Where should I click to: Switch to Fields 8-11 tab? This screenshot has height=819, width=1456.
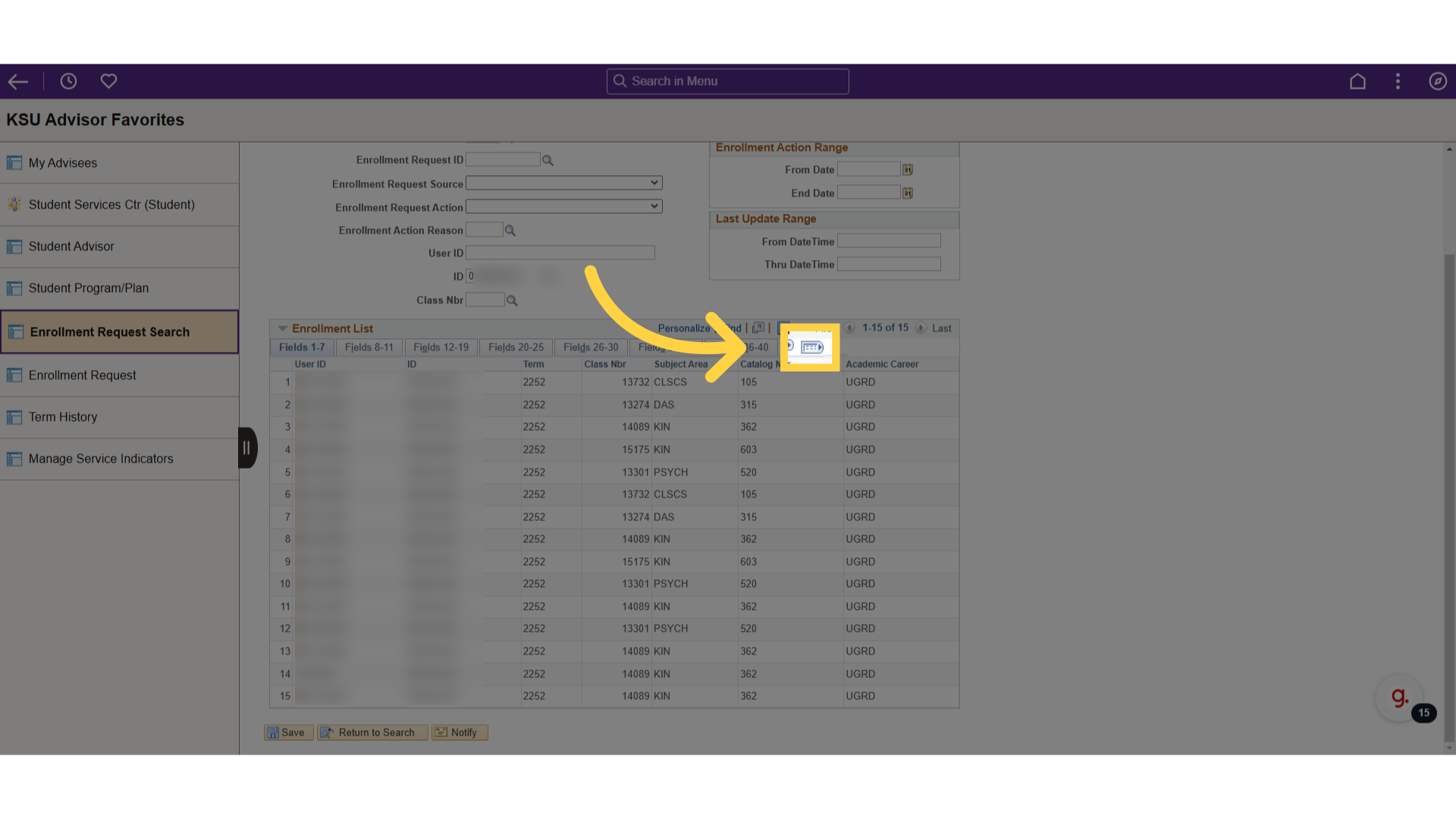tap(369, 347)
